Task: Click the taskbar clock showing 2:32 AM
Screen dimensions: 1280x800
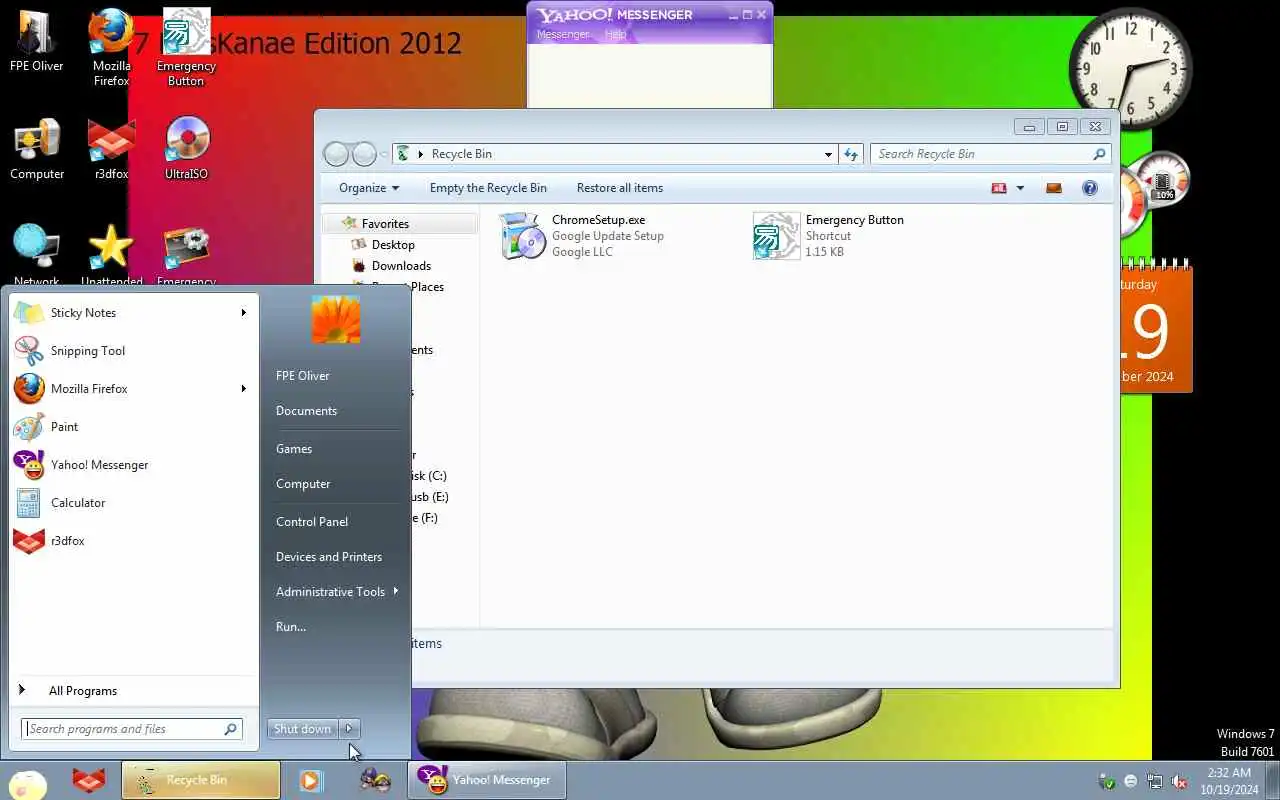Action: tap(1229, 781)
